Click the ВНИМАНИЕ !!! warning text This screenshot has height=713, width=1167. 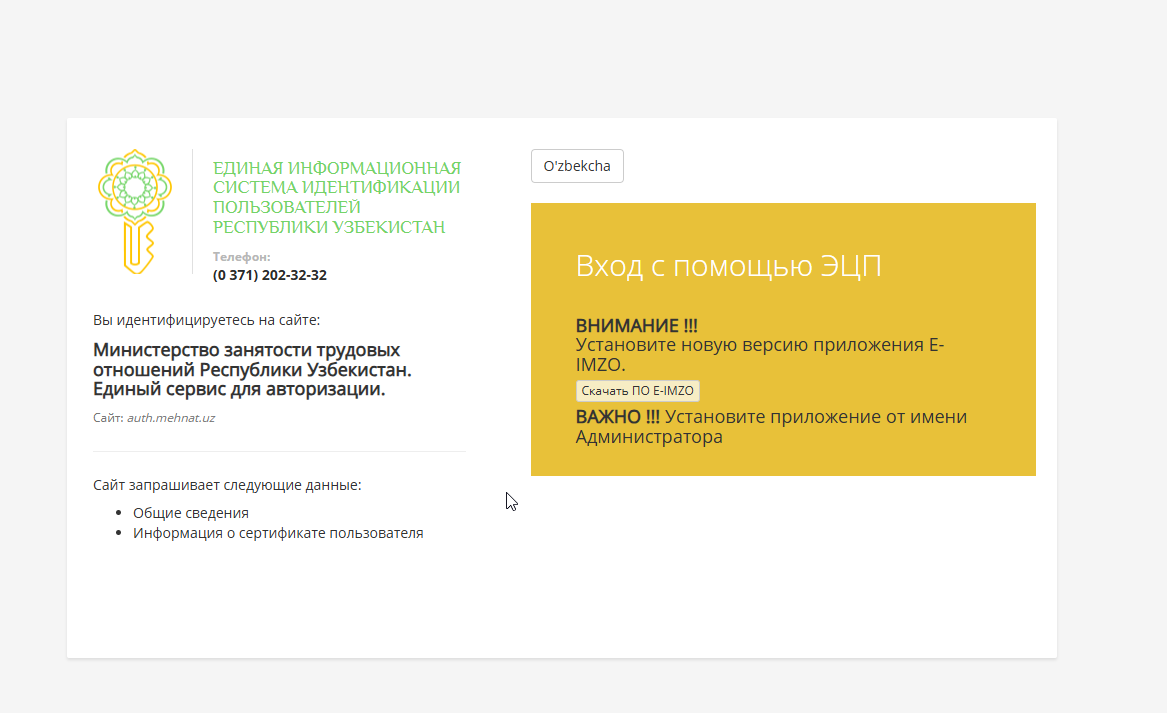[636, 325]
